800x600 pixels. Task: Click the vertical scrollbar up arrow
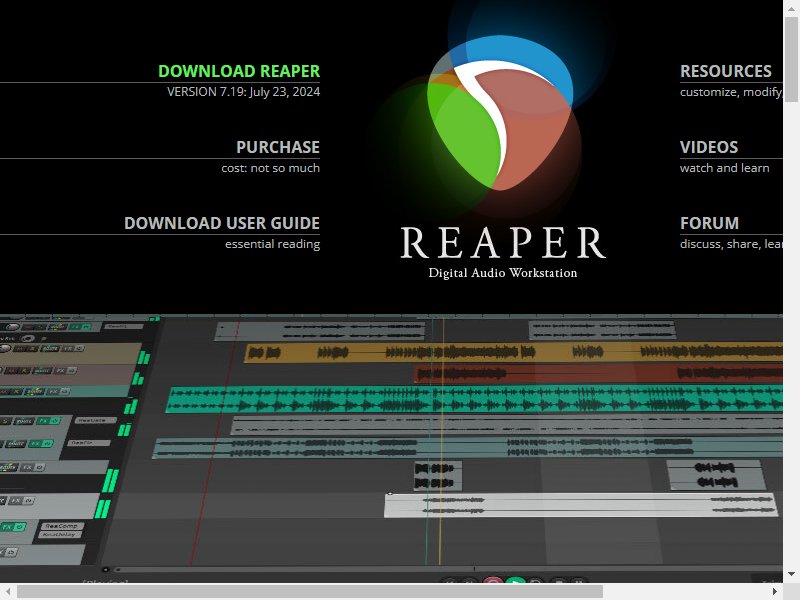tap(791, 8)
